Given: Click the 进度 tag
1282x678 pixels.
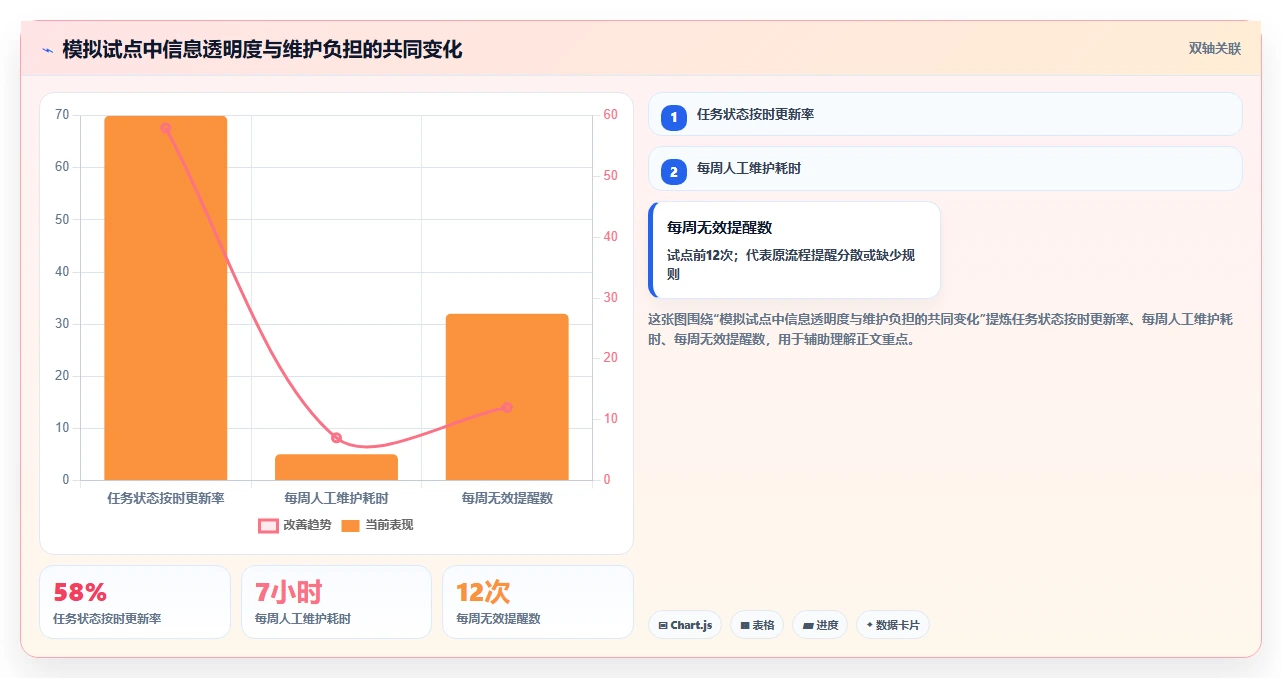Looking at the screenshot, I should (820, 625).
